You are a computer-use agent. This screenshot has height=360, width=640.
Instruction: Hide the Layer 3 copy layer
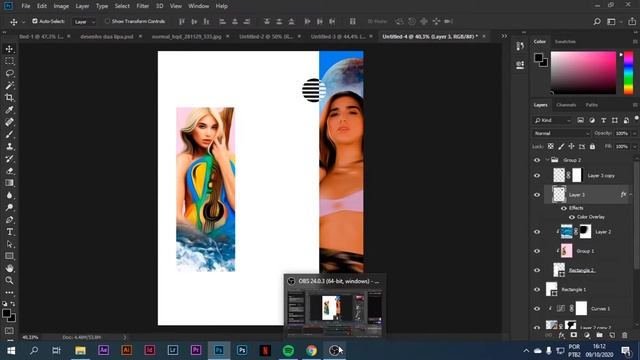tap(537, 176)
